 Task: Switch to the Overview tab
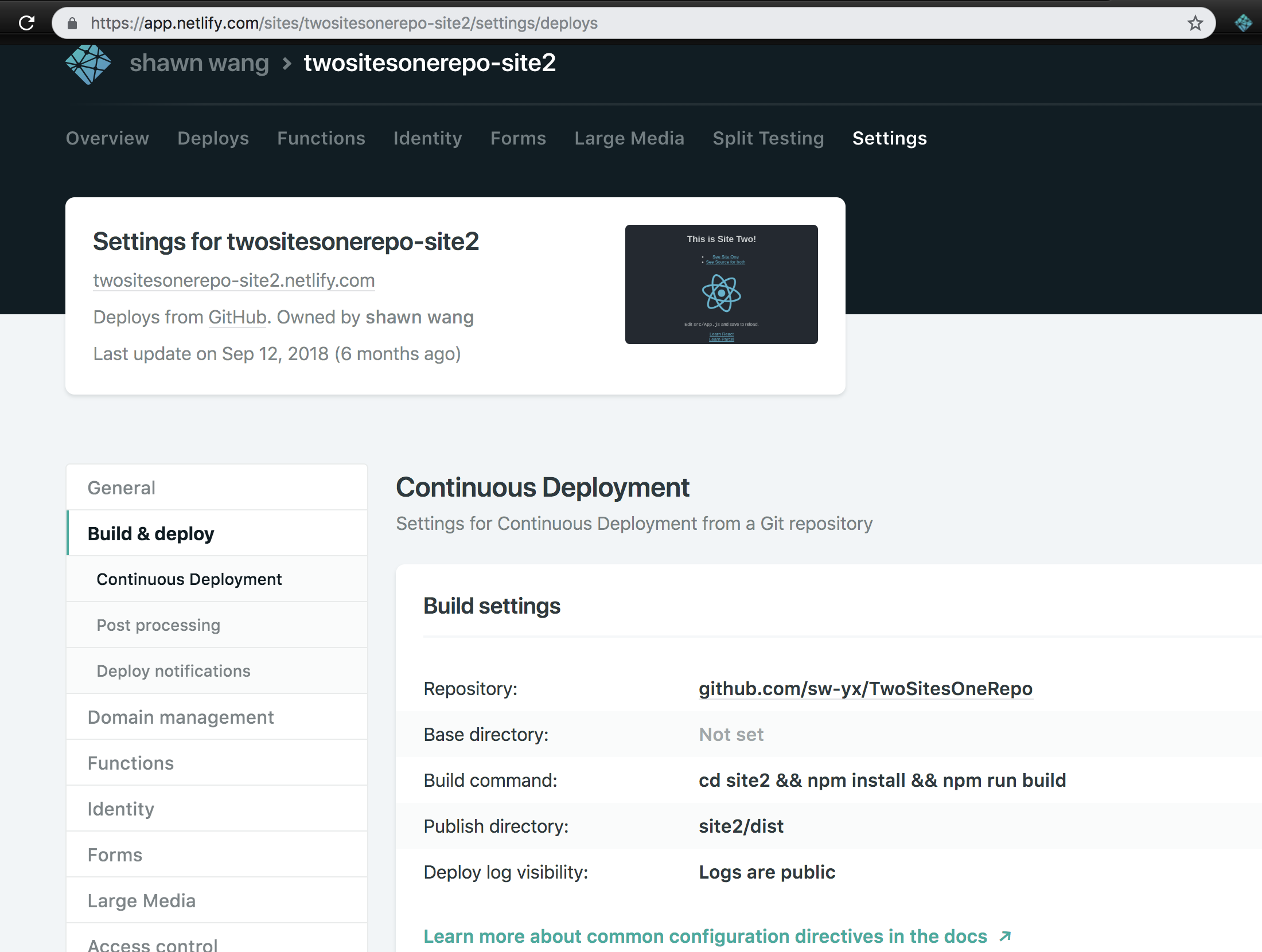pyautogui.click(x=107, y=138)
